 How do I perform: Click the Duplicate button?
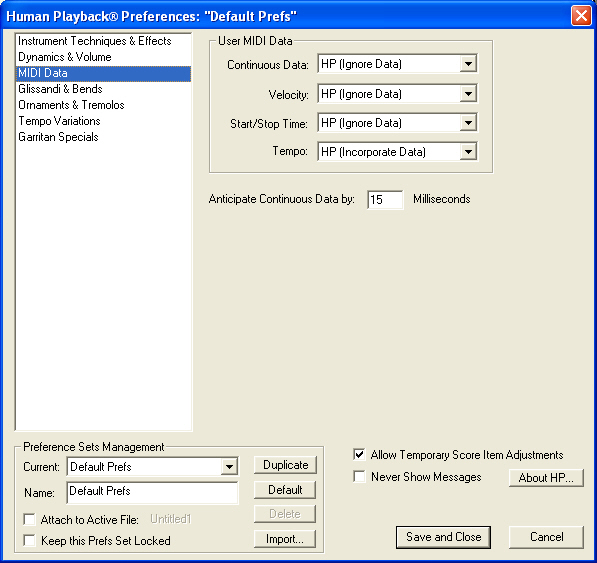coord(285,465)
